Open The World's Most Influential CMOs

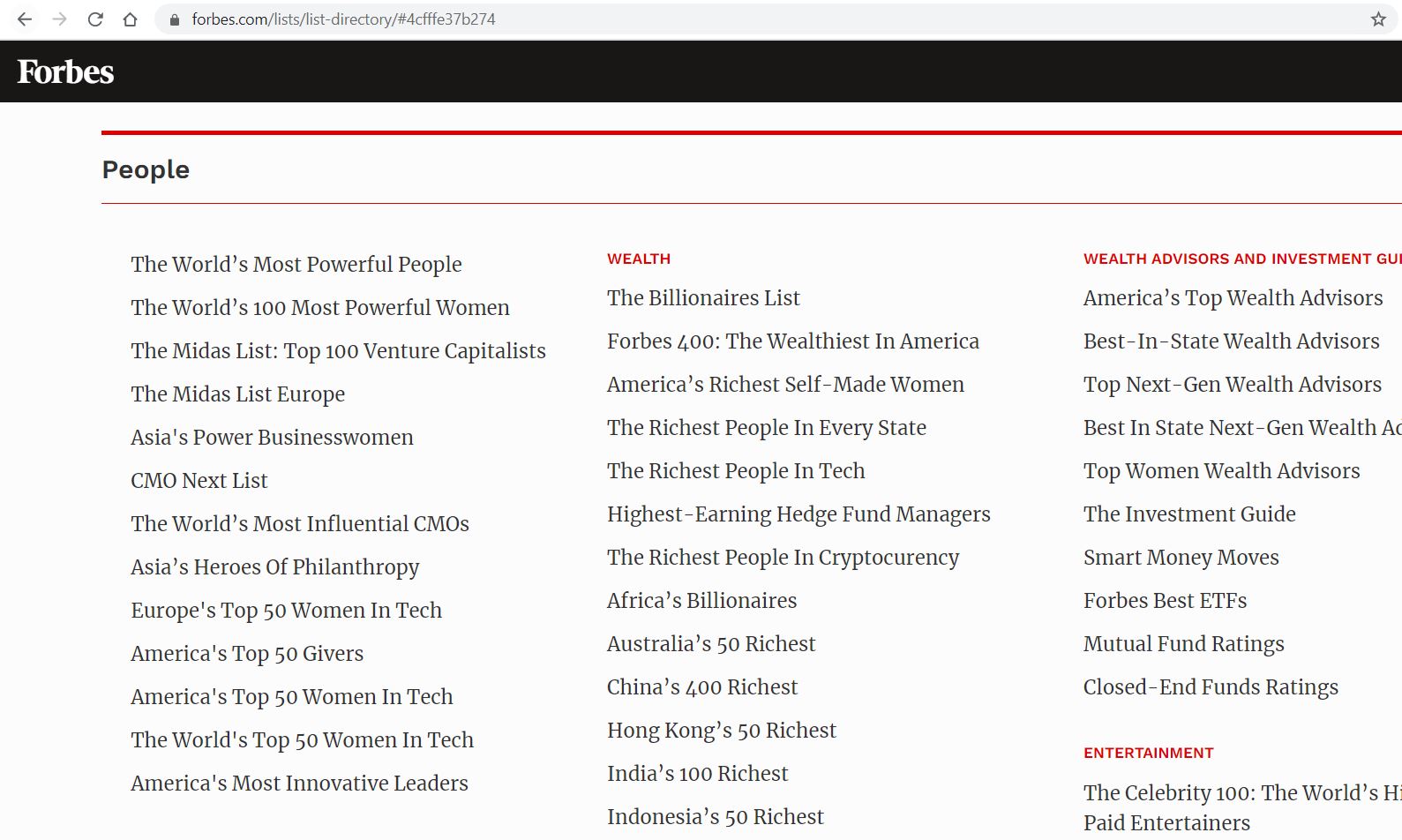click(300, 524)
